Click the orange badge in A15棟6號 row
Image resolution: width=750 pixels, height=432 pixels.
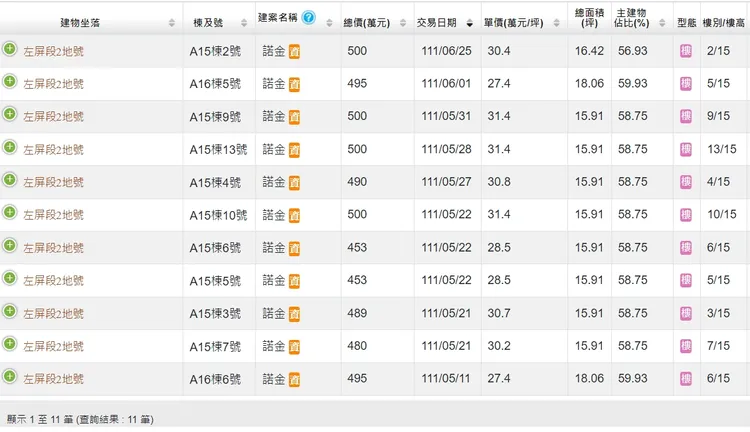coord(294,248)
